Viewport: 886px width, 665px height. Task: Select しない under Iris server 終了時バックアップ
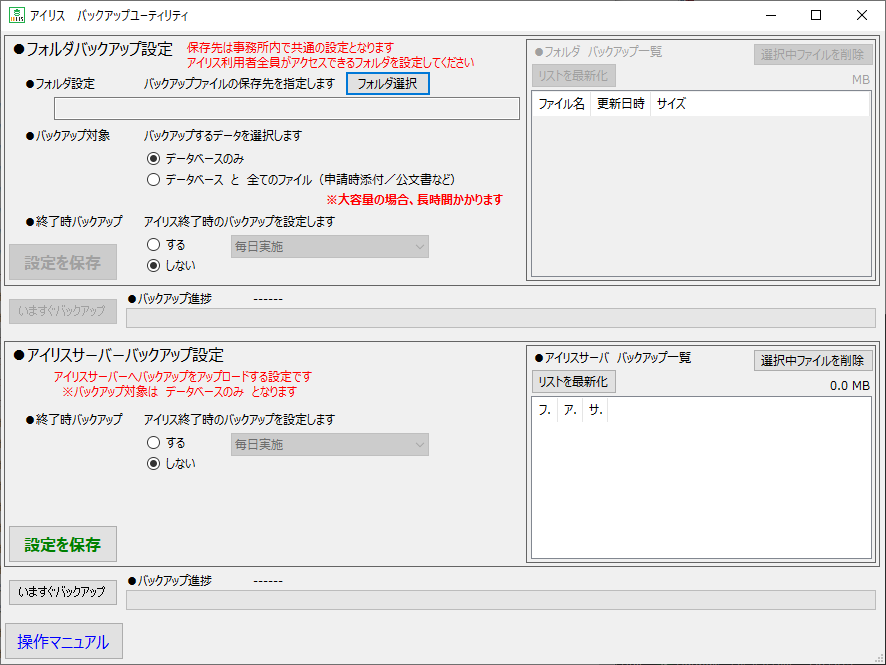tap(153, 463)
